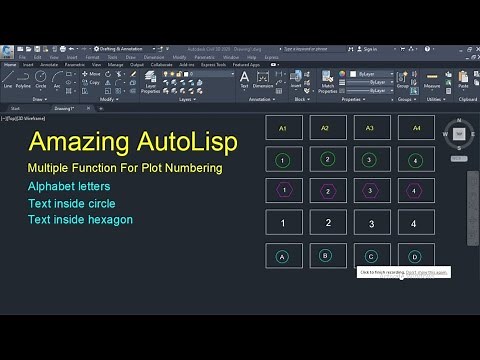Click the New drawing icon in quick access toolbar
Viewport: 480px width, 360px height.
point(20,49)
